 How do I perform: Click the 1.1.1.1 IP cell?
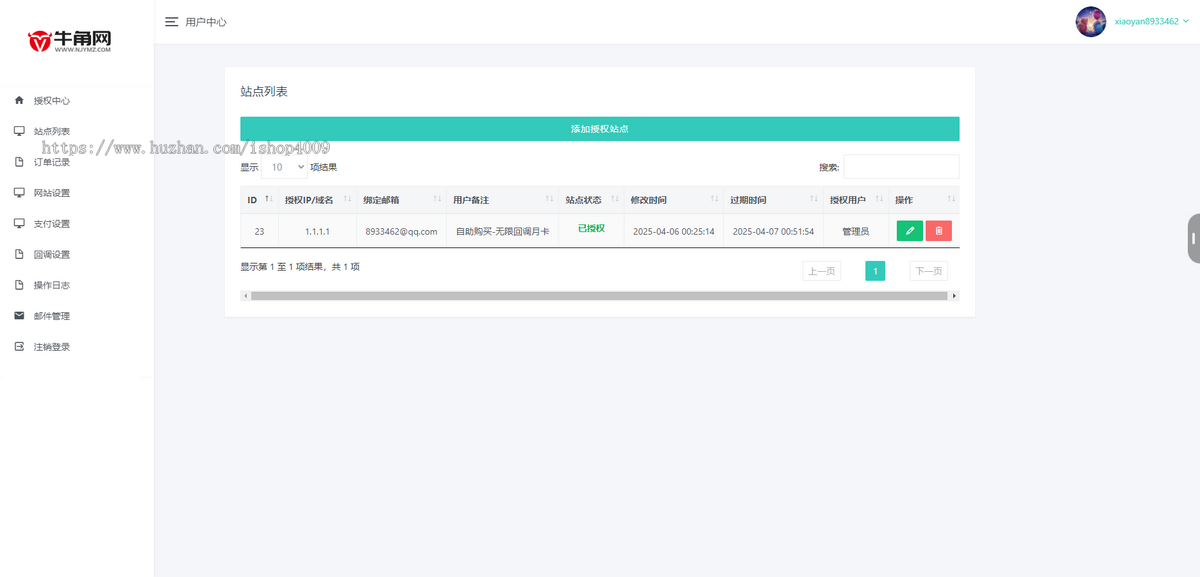click(316, 231)
